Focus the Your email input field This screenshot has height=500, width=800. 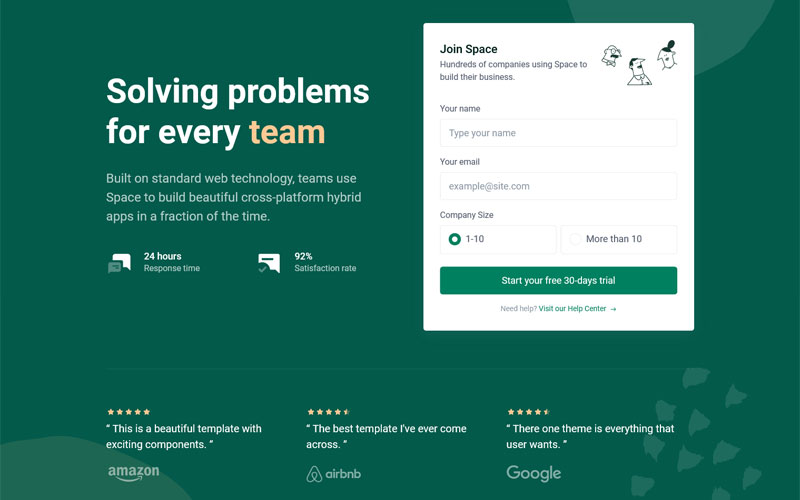(x=558, y=186)
